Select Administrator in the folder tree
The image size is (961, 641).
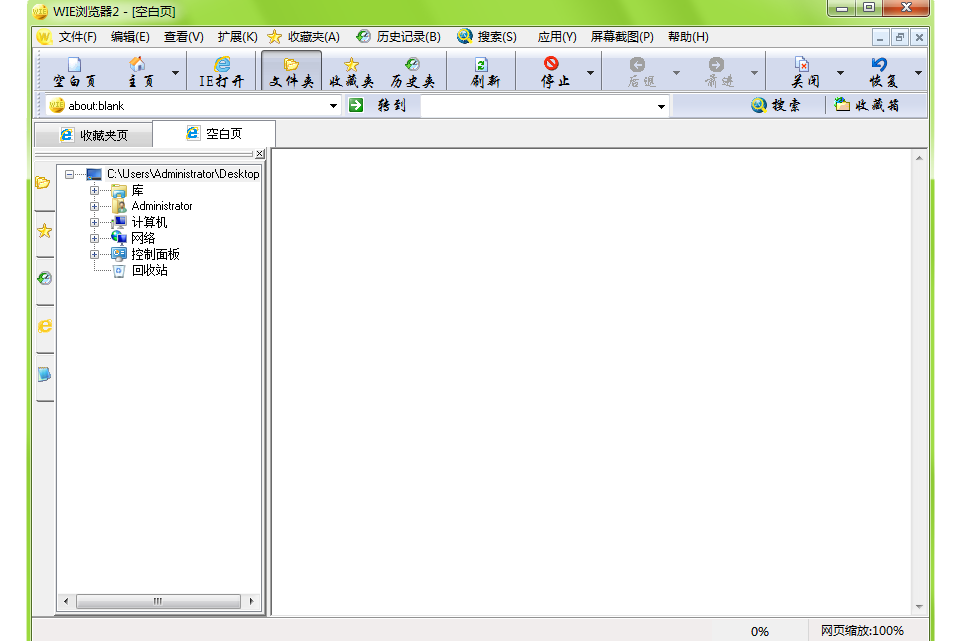(162, 207)
